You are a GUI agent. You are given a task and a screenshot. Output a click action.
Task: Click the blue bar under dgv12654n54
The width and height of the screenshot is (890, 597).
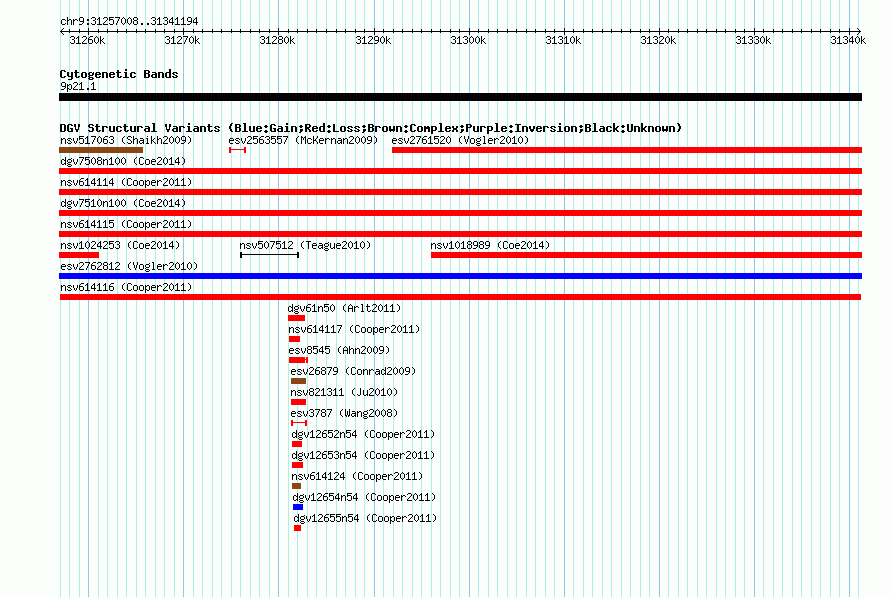point(298,507)
